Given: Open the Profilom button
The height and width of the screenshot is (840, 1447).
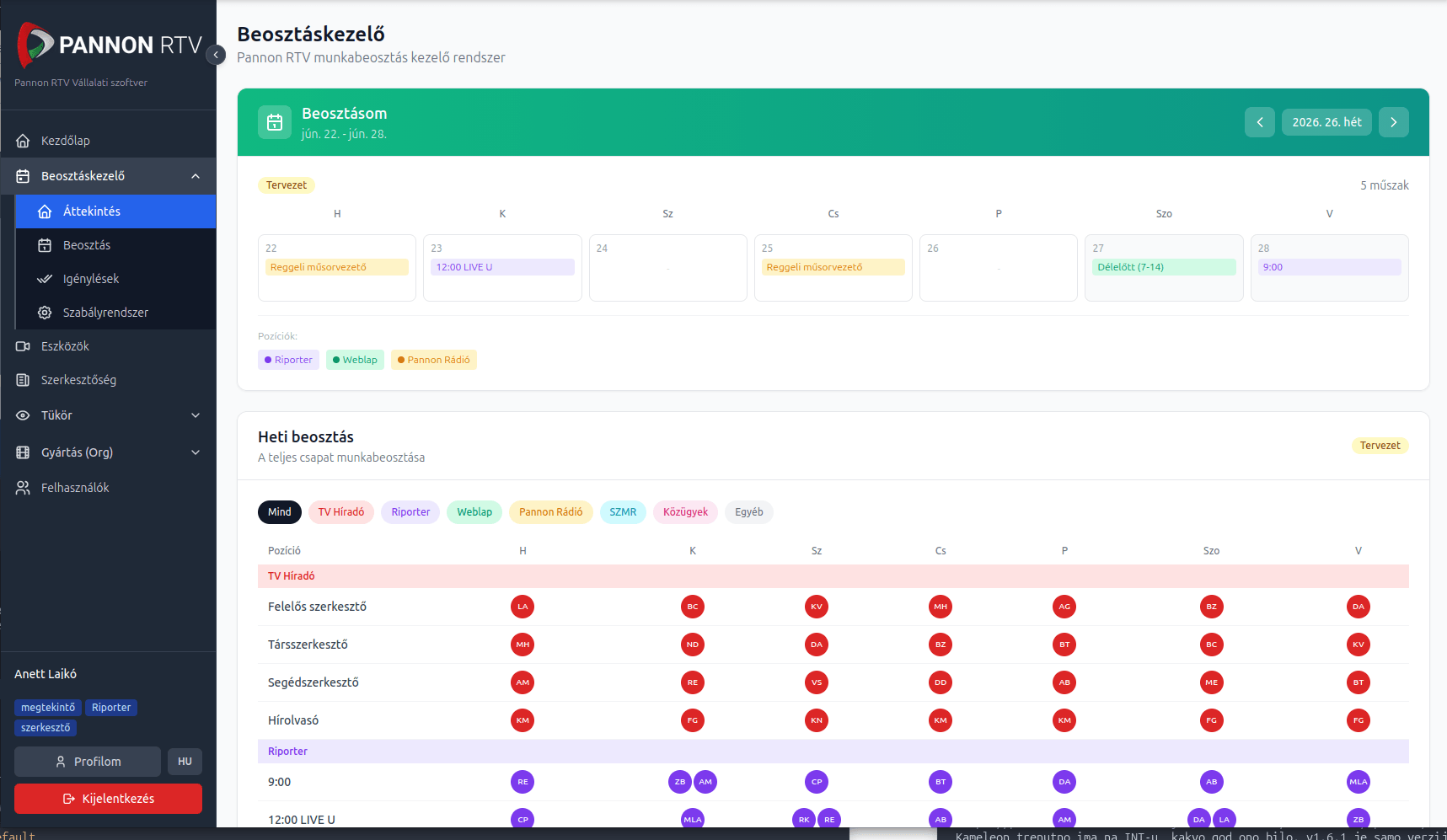Looking at the screenshot, I should (88, 762).
